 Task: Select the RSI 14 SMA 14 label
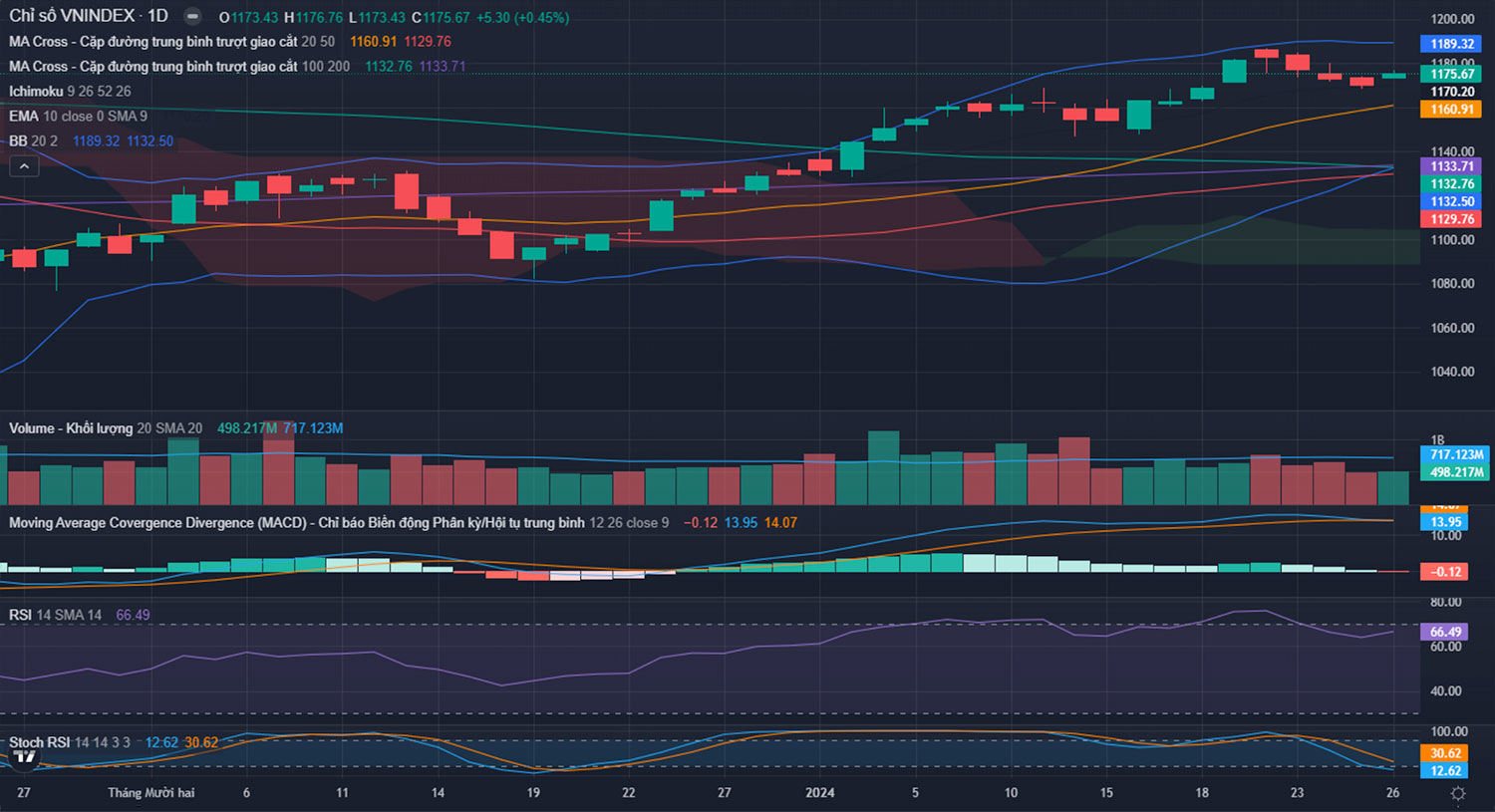coord(55,615)
